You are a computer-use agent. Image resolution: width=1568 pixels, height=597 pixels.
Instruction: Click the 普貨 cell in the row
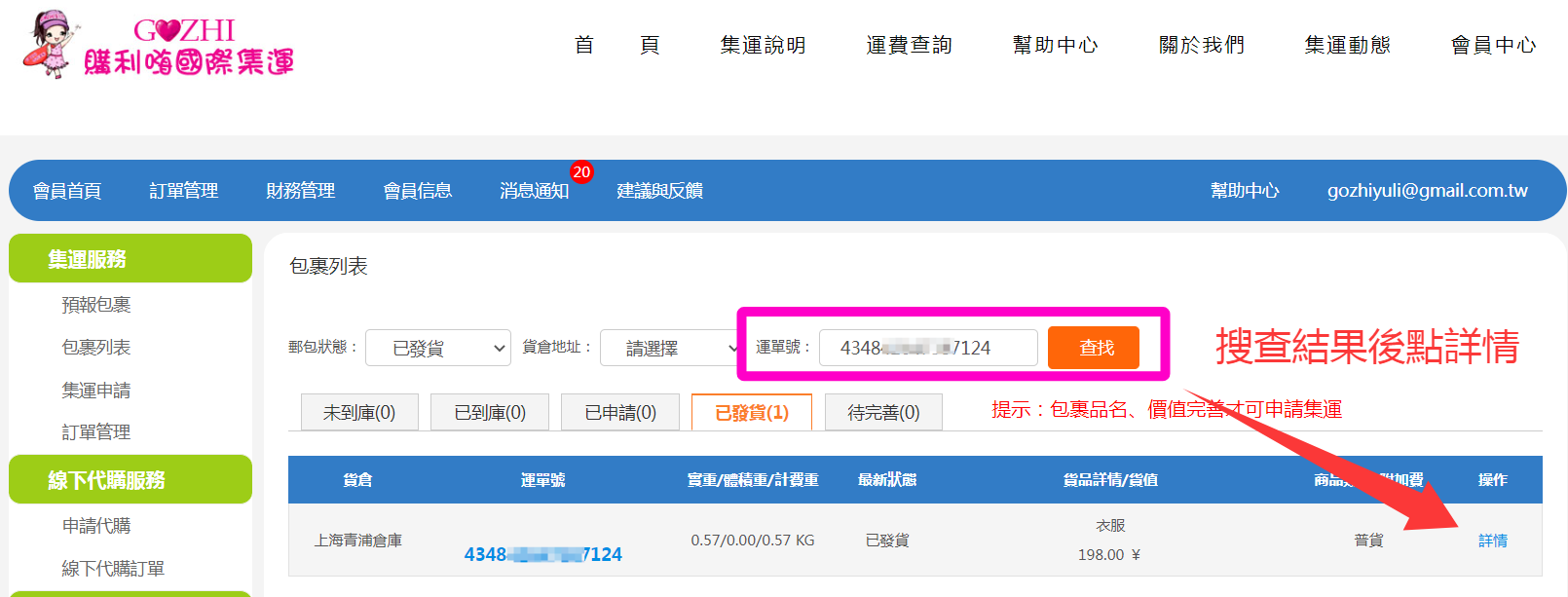coord(1368,541)
